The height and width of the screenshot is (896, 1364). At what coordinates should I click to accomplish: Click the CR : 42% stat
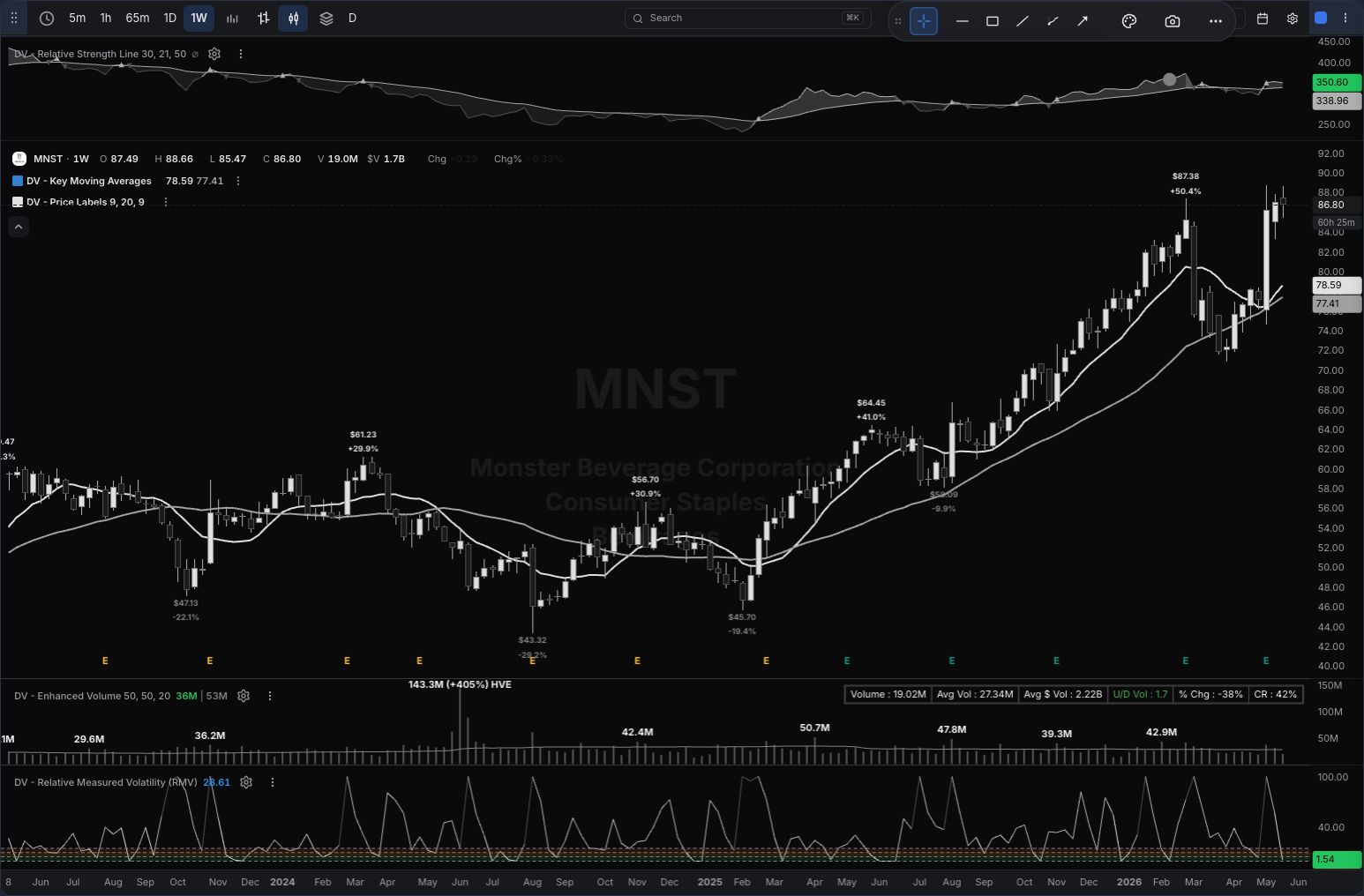[1276, 694]
